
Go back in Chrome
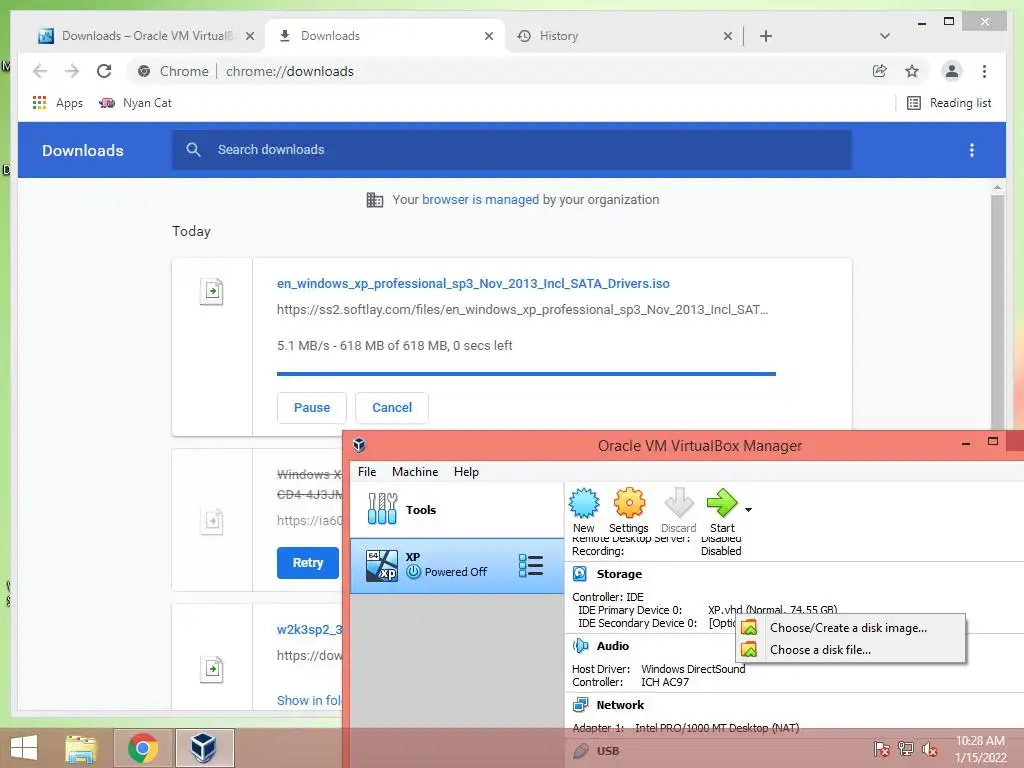tap(40, 71)
